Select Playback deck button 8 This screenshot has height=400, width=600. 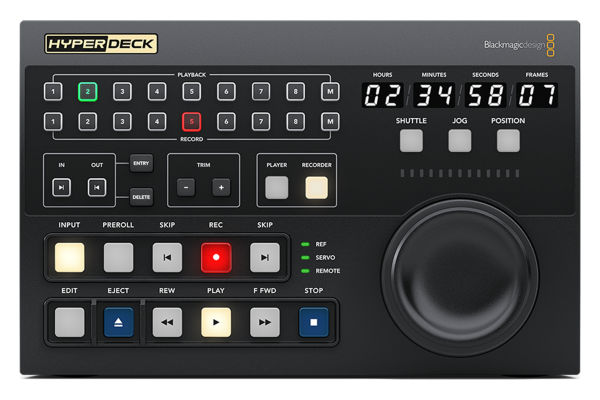pos(295,91)
